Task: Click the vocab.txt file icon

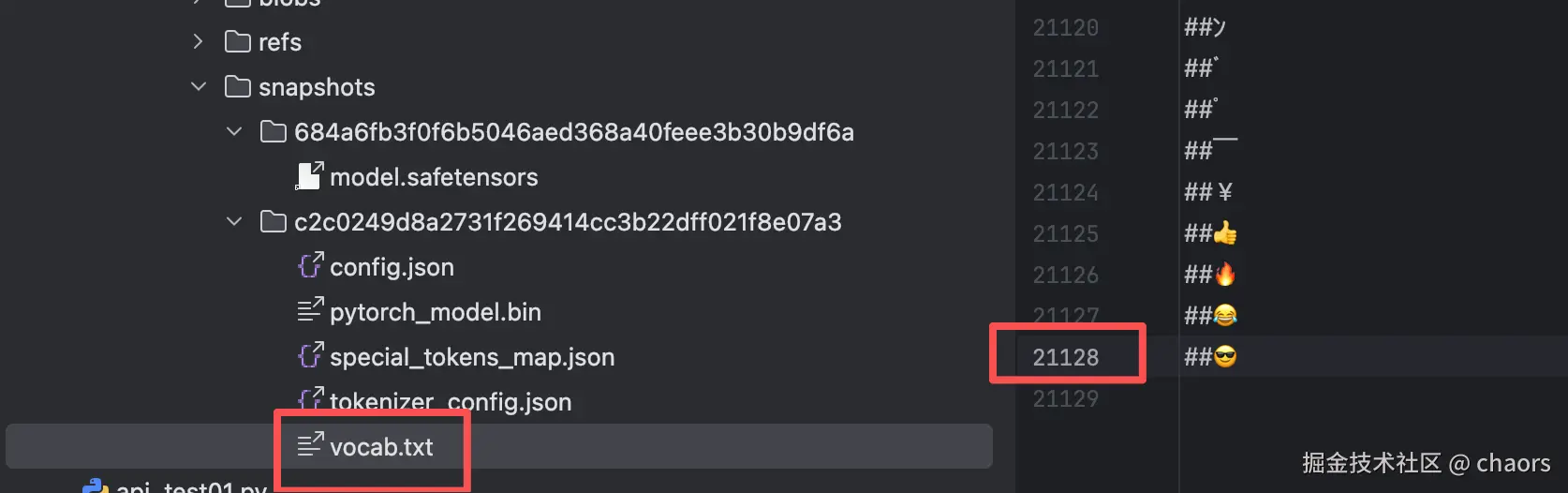Action: click(x=310, y=446)
